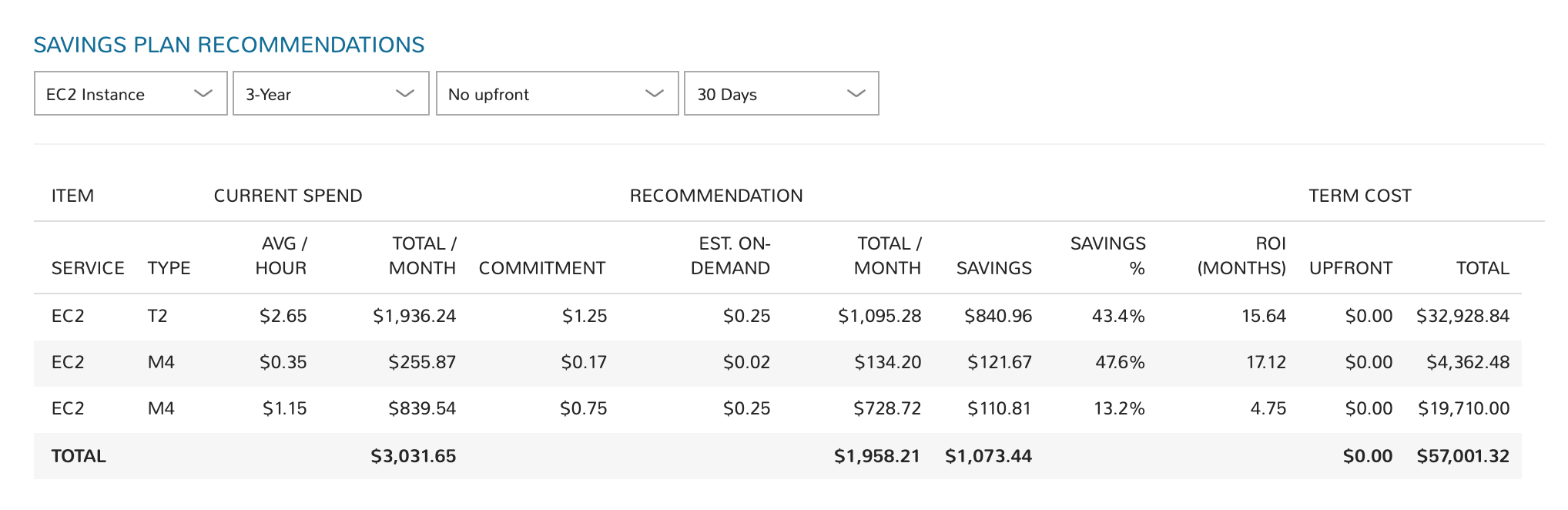Select the 47.6% savings percentage cell
The image size is (1568, 510).
point(1120,362)
